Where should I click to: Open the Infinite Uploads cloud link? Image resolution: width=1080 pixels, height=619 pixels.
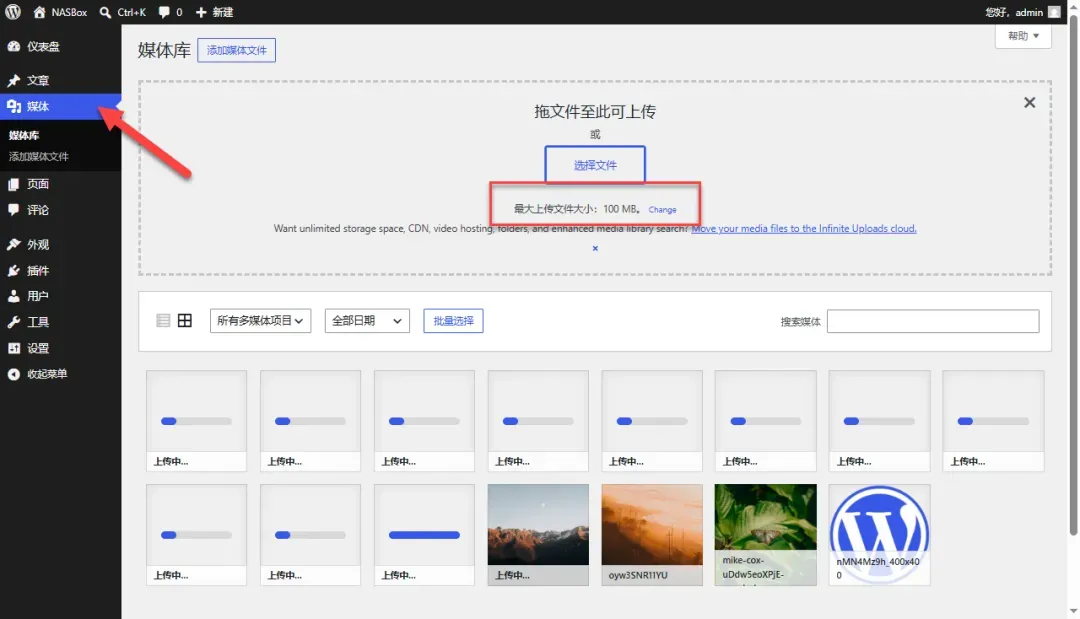click(804, 229)
